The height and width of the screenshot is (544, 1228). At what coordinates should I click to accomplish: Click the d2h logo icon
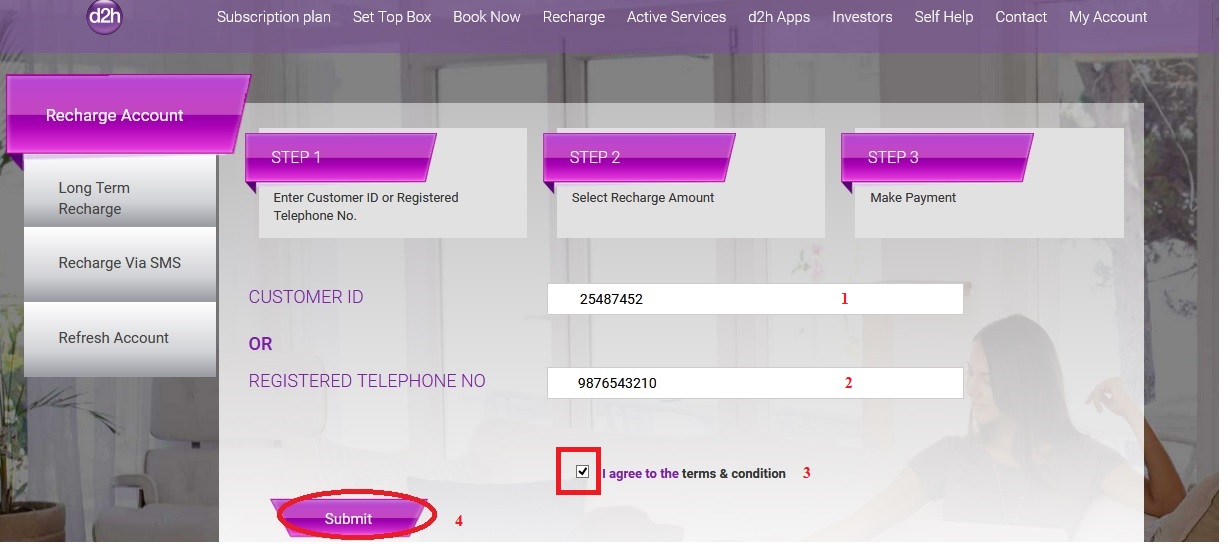click(x=104, y=17)
